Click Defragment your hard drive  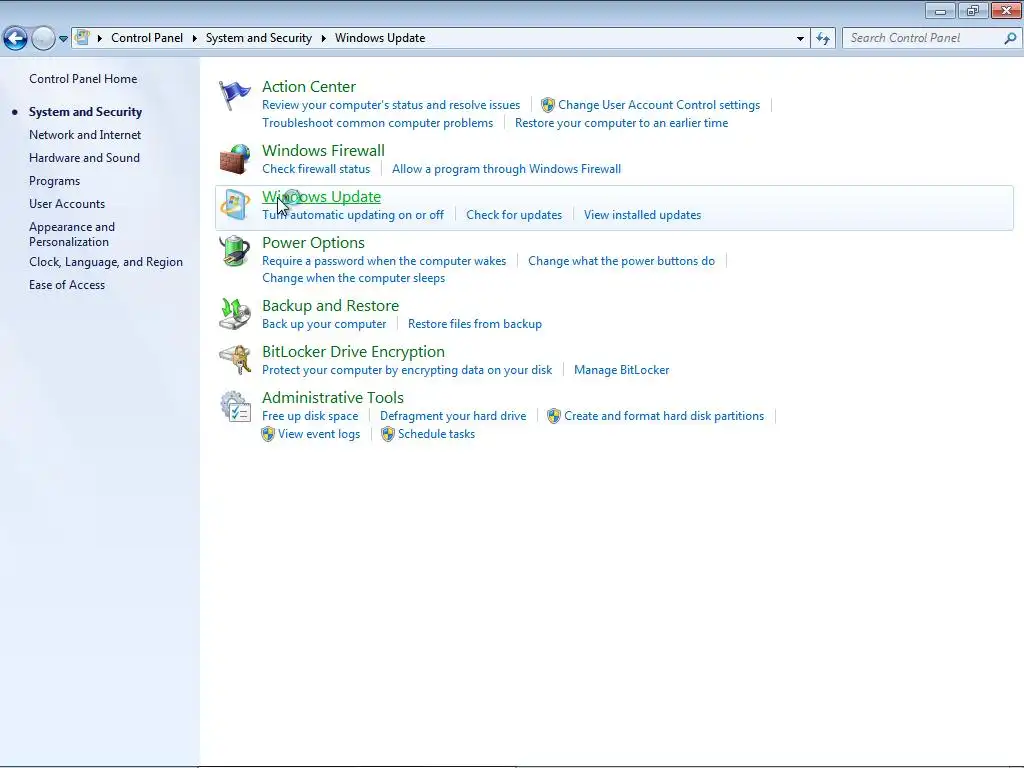pyautogui.click(x=453, y=416)
